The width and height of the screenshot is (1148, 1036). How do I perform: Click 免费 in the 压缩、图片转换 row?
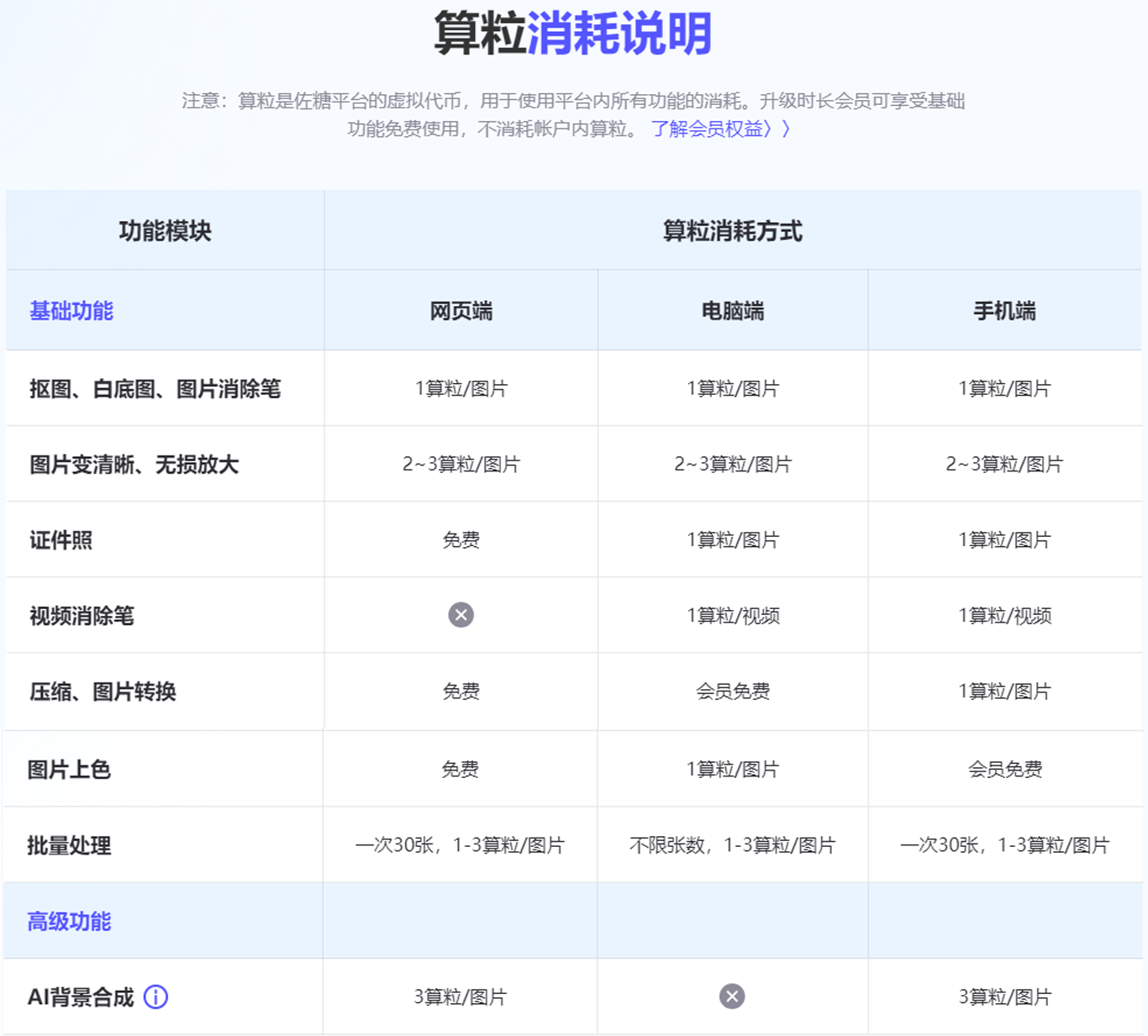coord(461,692)
